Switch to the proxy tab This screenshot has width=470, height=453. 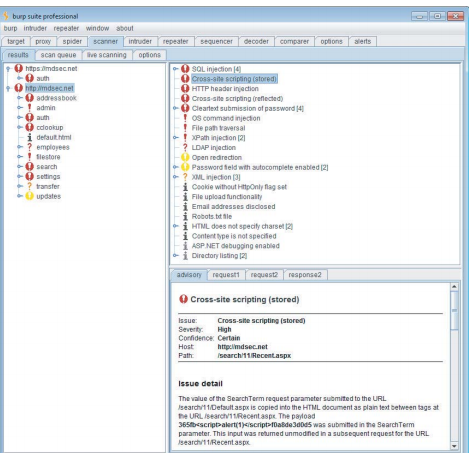tap(43, 41)
